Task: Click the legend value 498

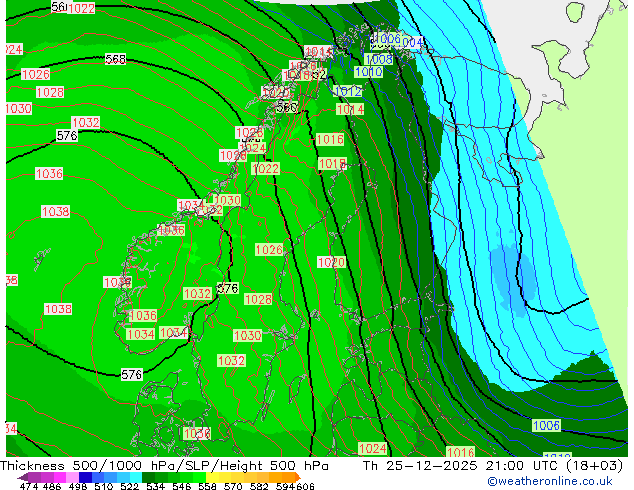Action: pos(78,486)
